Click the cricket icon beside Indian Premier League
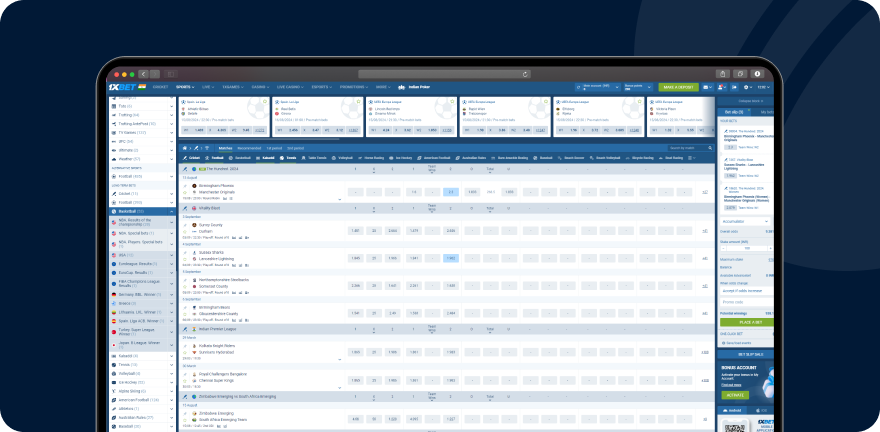This screenshot has height=432, width=880. (x=185, y=329)
